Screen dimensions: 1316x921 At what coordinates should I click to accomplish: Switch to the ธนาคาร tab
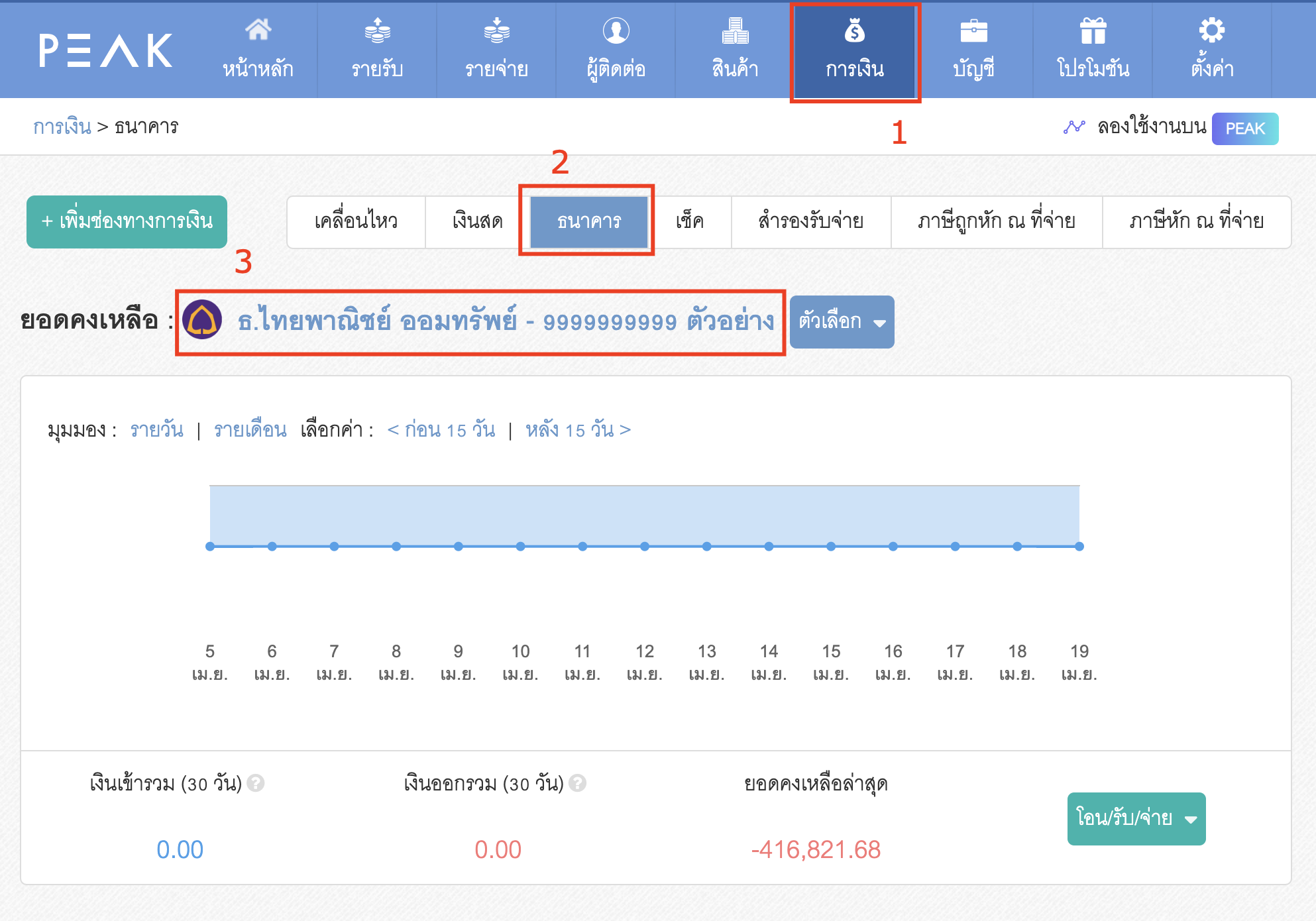pyautogui.click(x=589, y=222)
